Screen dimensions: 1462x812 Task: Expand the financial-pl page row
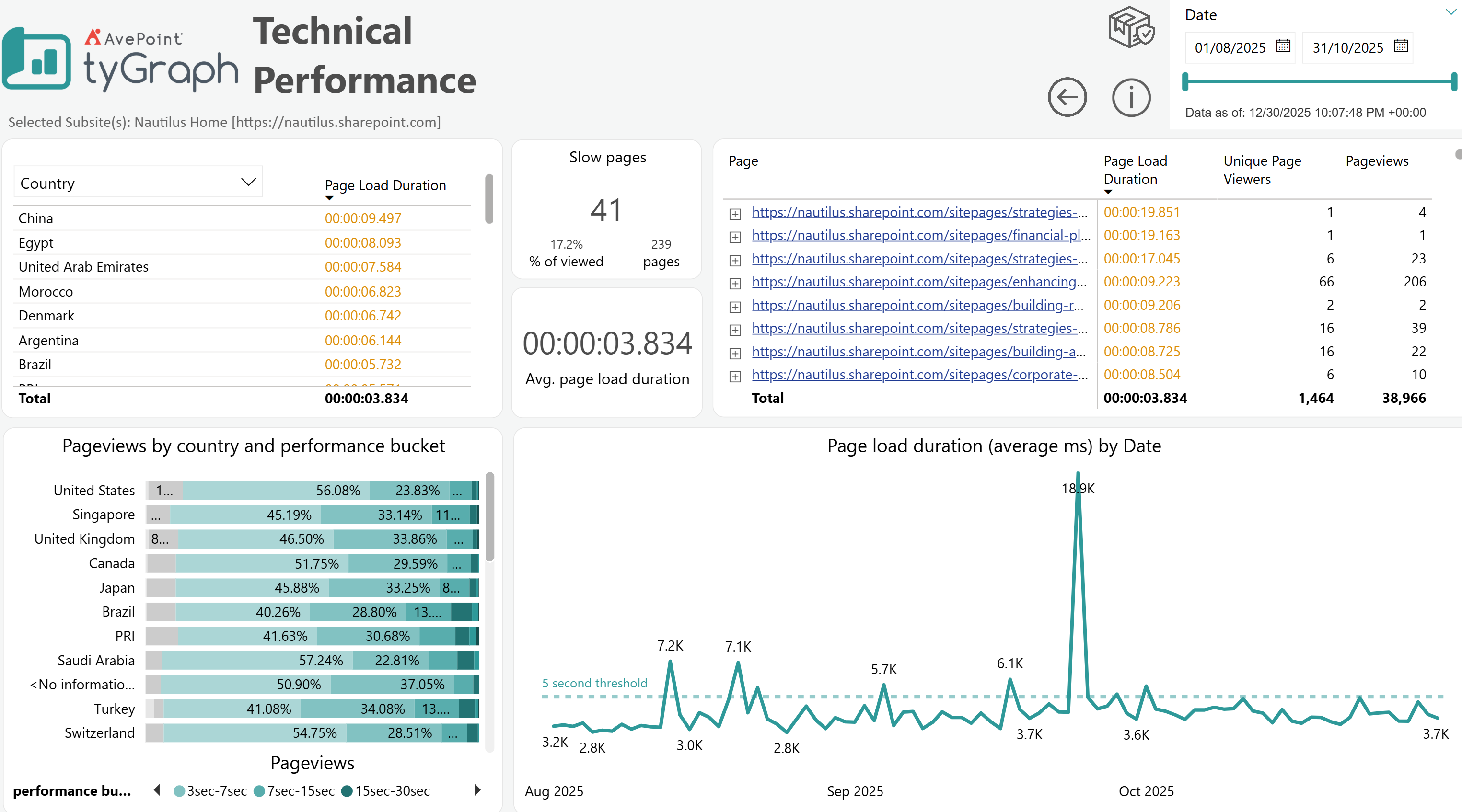tap(735, 237)
